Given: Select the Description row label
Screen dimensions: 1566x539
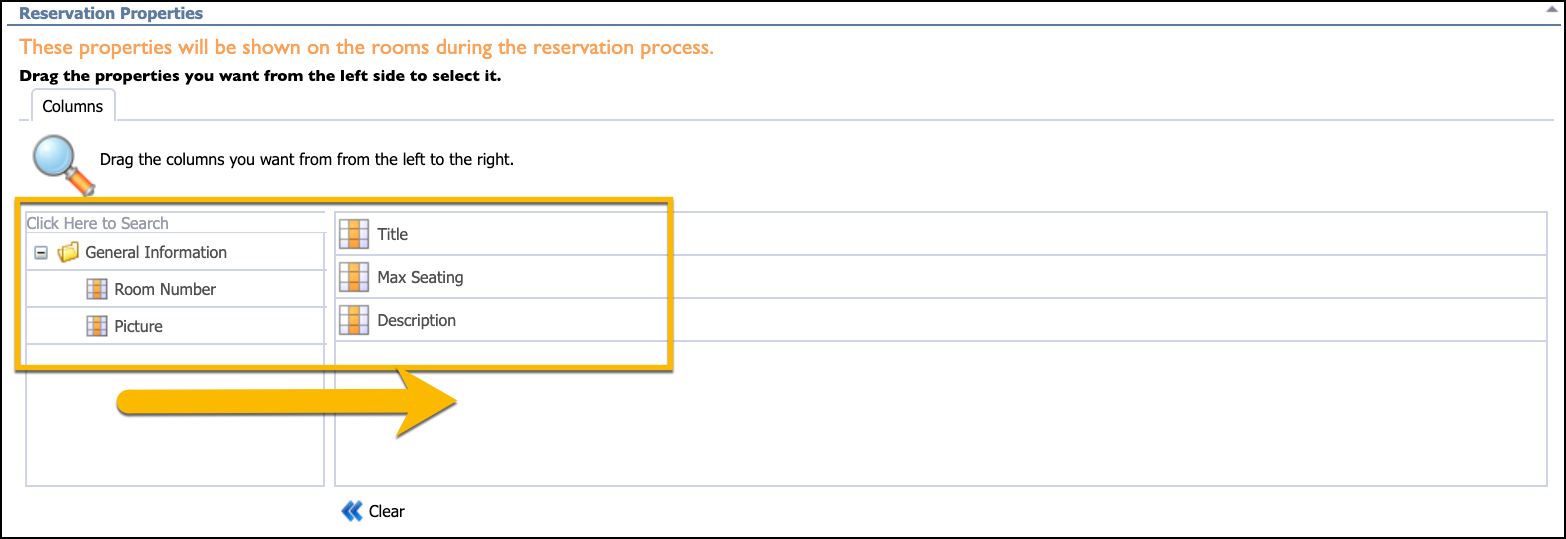Looking at the screenshot, I should (416, 320).
